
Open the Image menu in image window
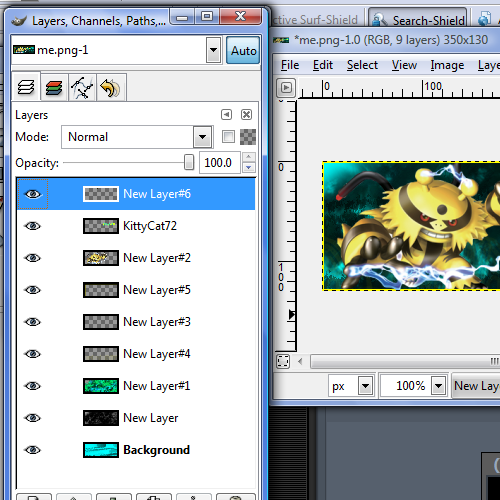click(x=447, y=65)
